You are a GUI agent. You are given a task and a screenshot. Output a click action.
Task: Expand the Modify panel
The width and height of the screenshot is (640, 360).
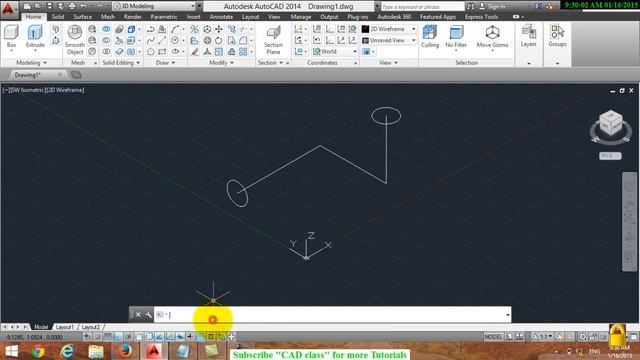click(222, 63)
